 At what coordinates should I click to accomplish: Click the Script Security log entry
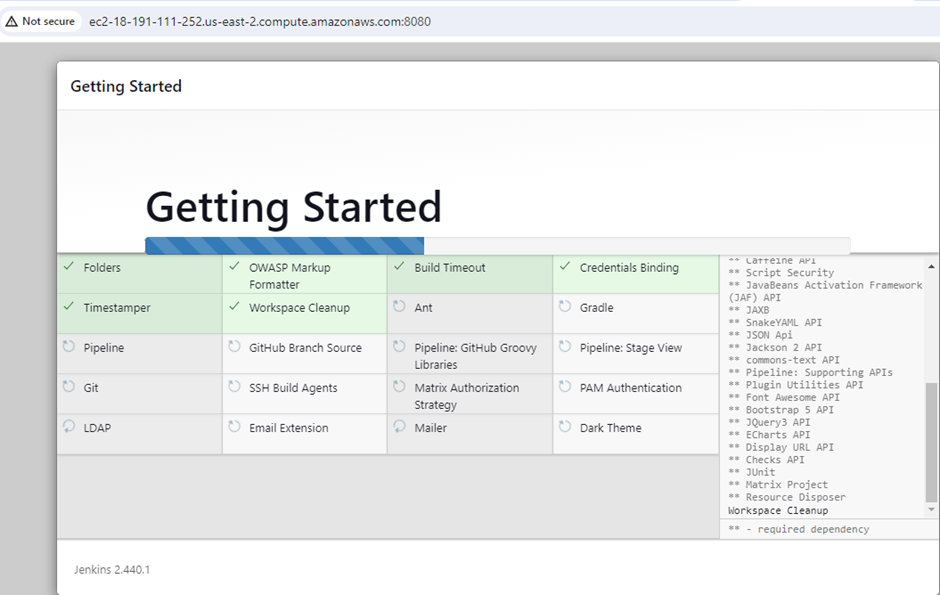tap(781, 273)
